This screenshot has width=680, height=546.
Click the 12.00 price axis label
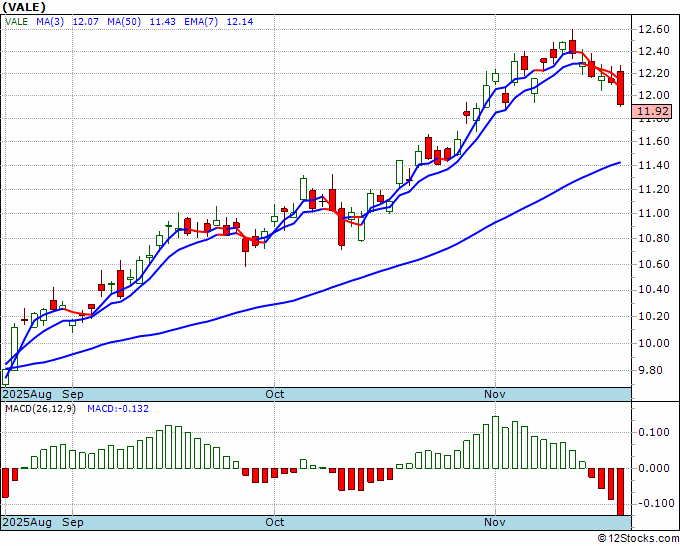[x=654, y=95]
